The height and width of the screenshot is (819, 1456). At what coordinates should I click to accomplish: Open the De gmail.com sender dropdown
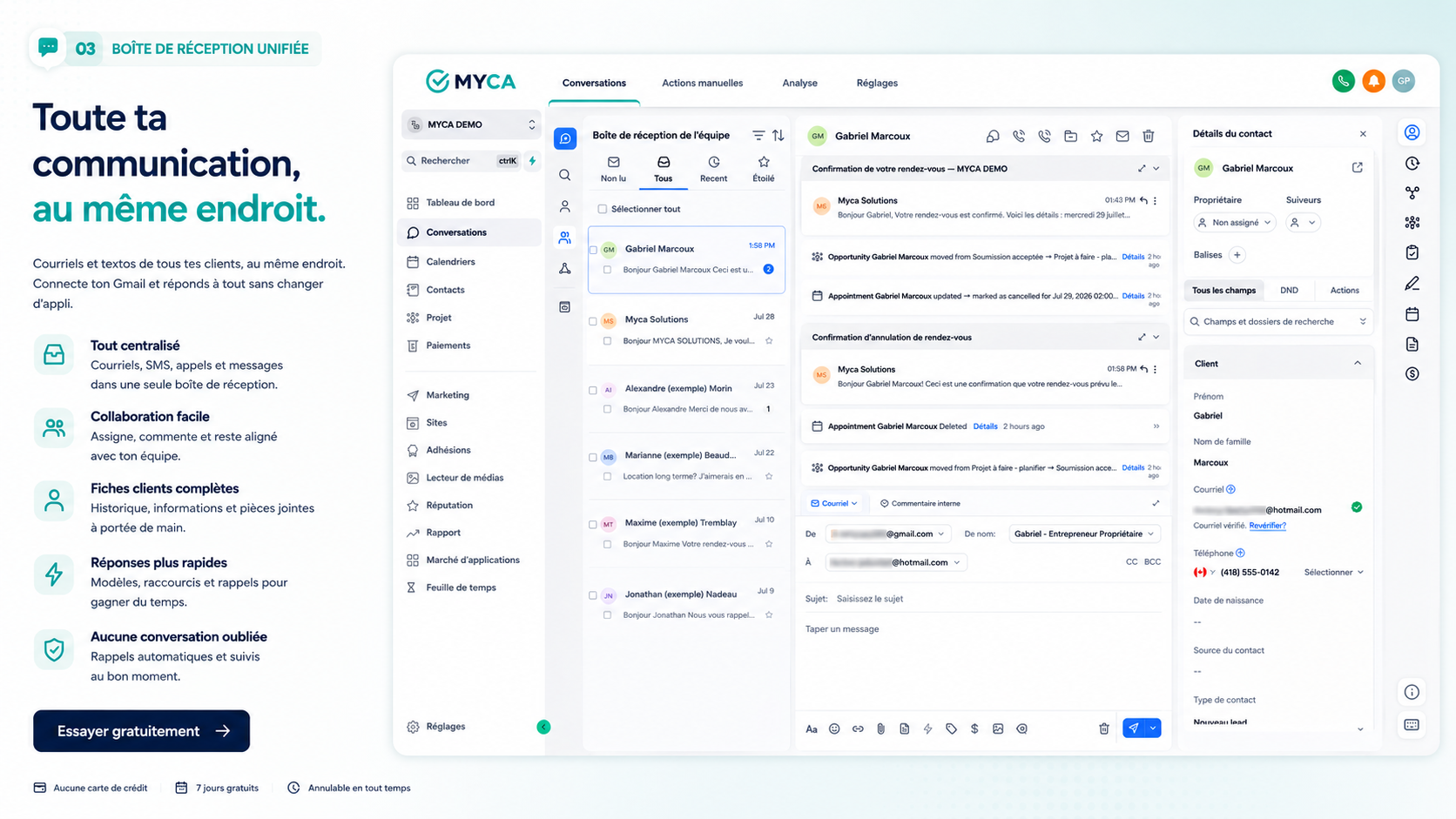887,534
